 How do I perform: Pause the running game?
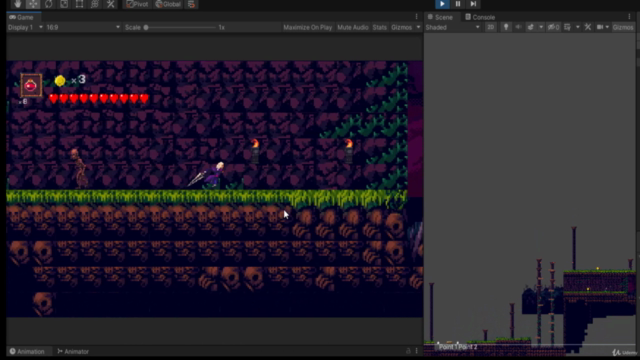pyautogui.click(x=458, y=4)
